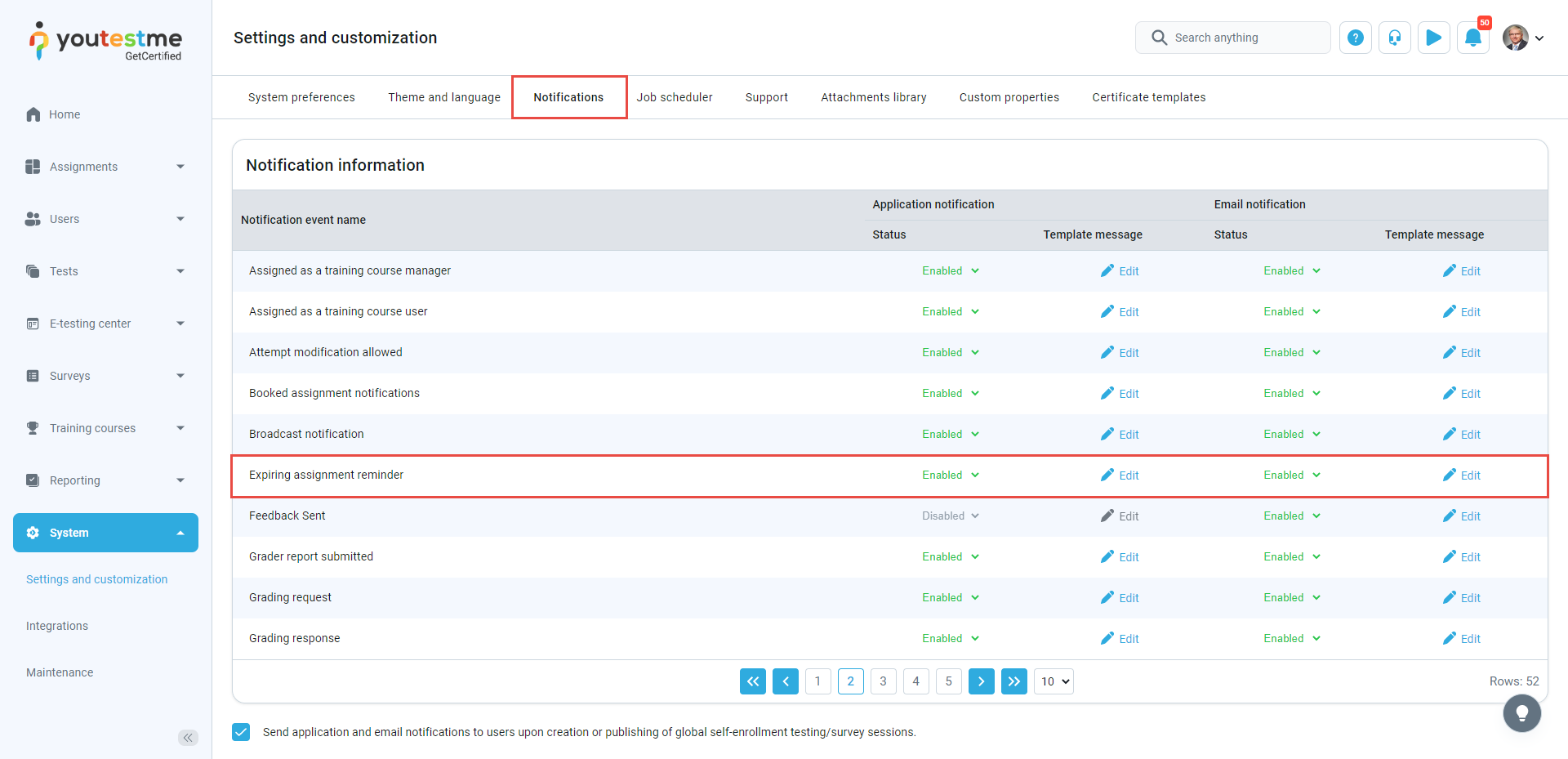Change Broadcast notification email status dropdown

click(1291, 435)
